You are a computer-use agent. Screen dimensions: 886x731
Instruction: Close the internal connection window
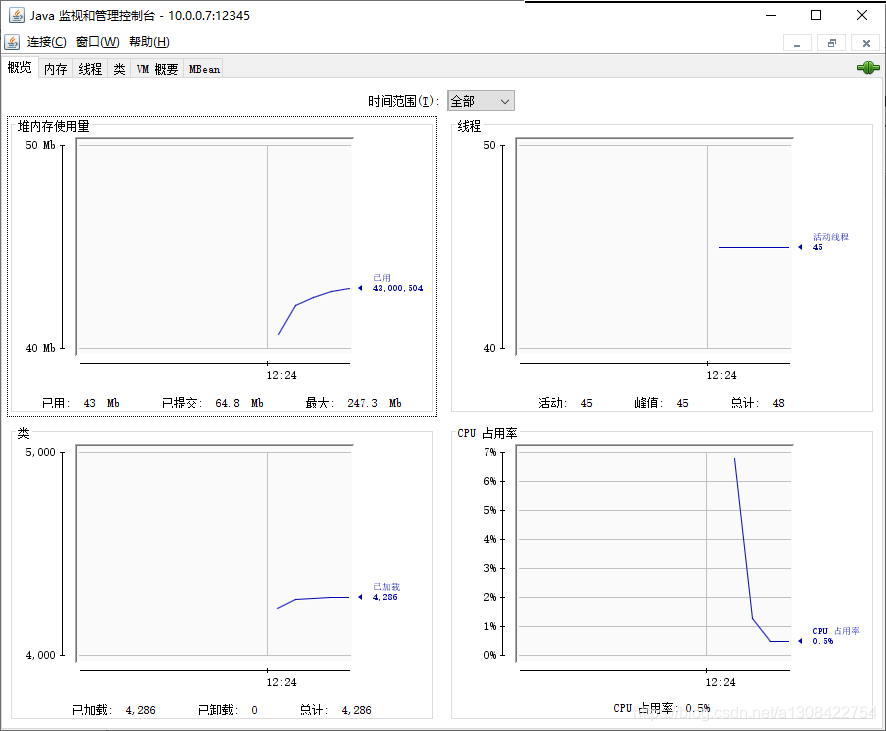pyautogui.click(x=866, y=43)
